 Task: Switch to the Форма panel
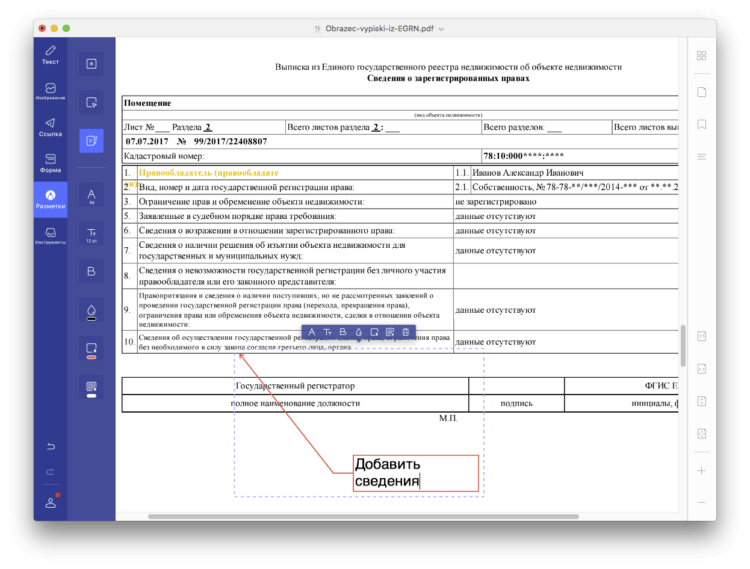pos(50,162)
